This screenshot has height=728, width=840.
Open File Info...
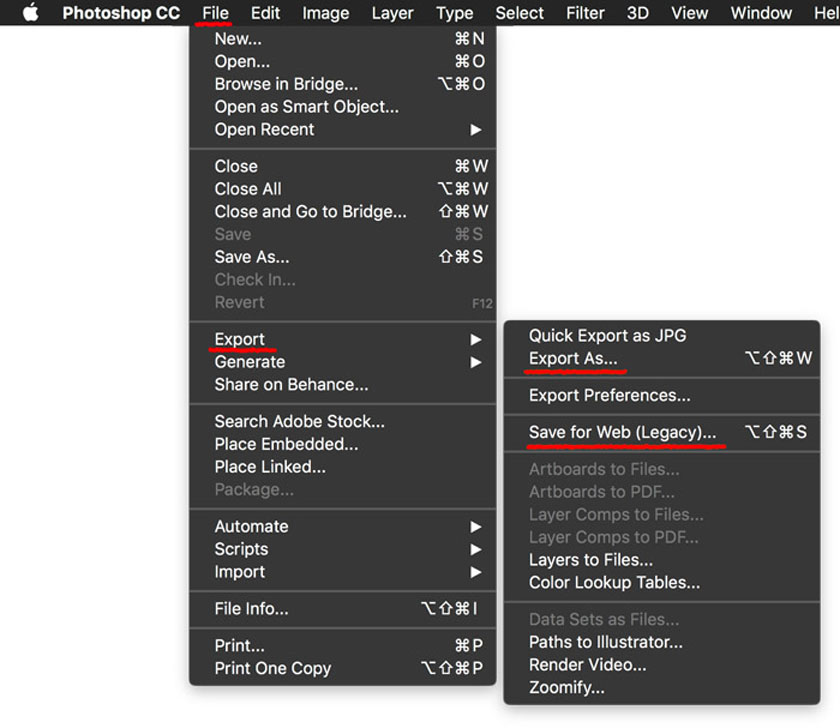tap(343, 609)
